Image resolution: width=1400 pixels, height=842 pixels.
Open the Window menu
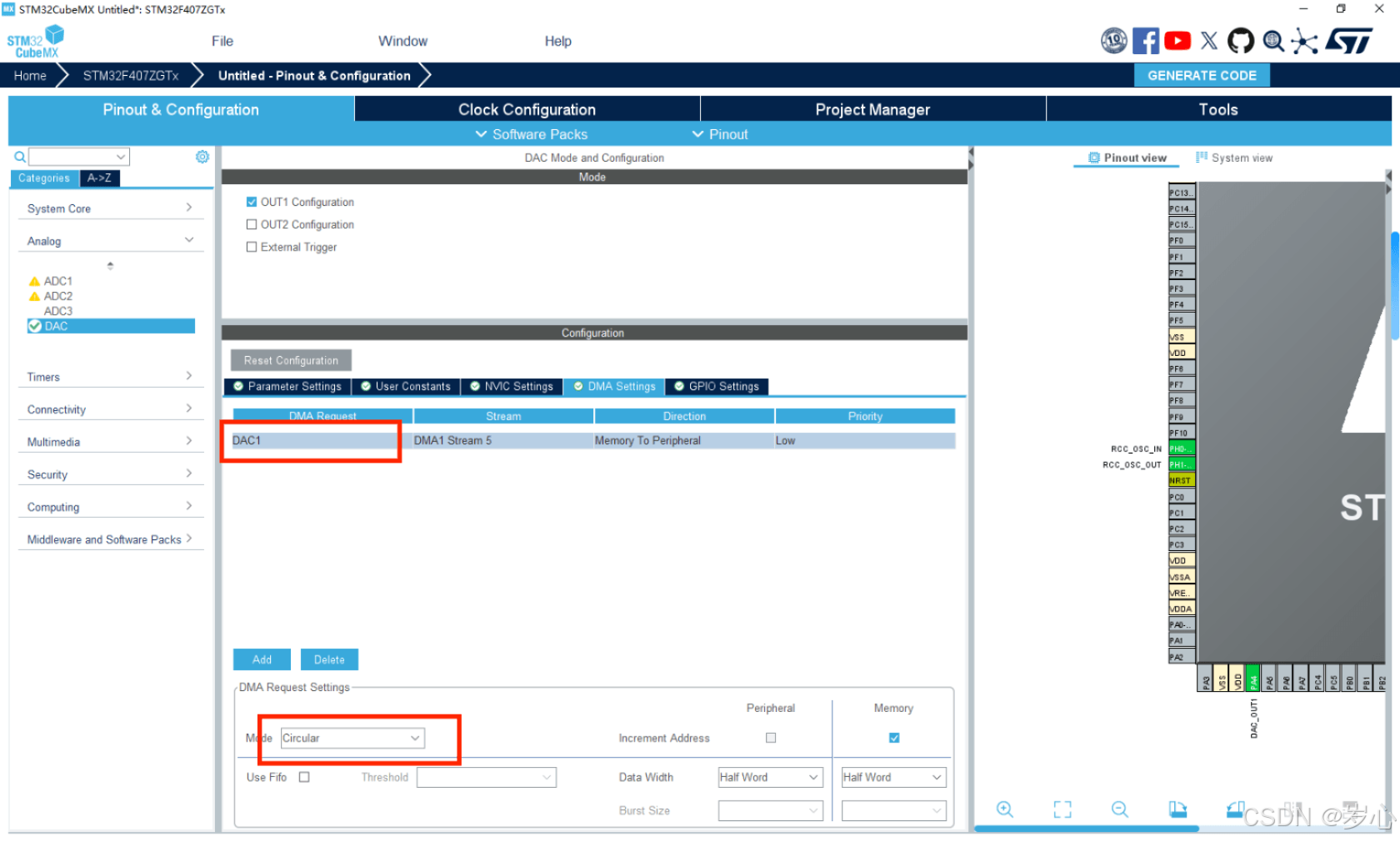point(402,41)
